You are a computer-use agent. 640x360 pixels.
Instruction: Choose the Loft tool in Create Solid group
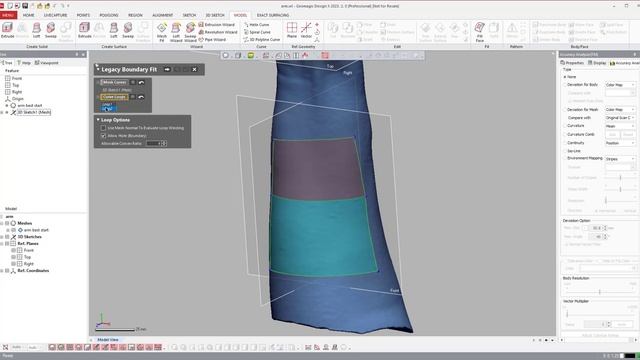click(36, 31)
